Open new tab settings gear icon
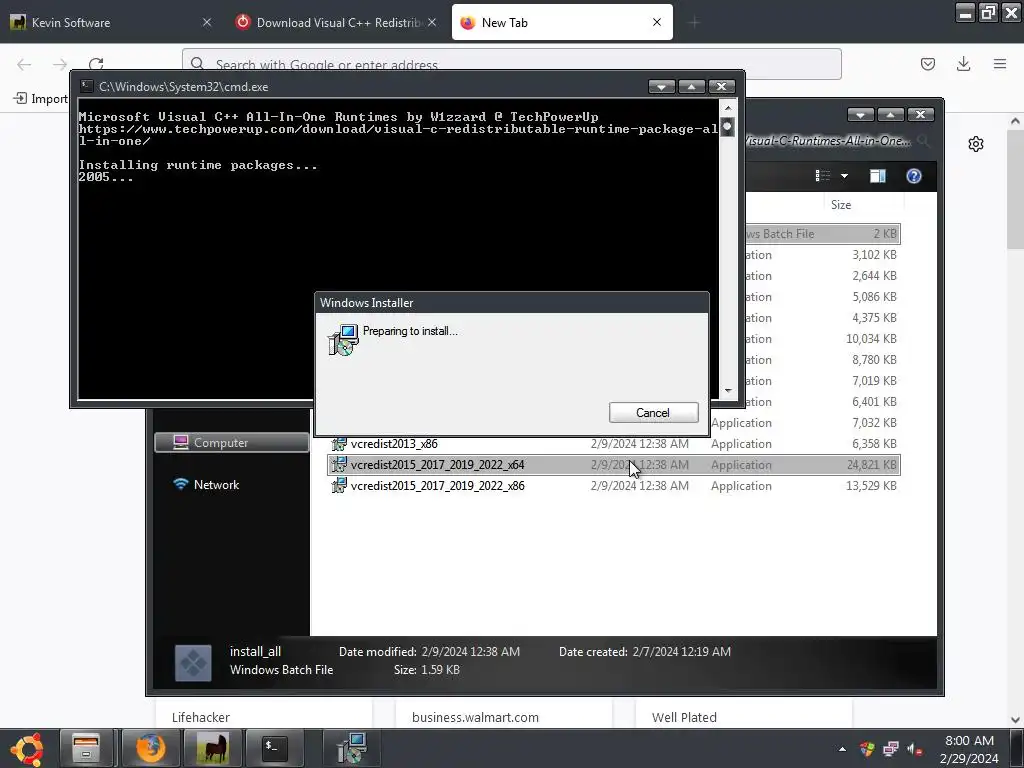The image size is (1024, 768). [976, 144]
